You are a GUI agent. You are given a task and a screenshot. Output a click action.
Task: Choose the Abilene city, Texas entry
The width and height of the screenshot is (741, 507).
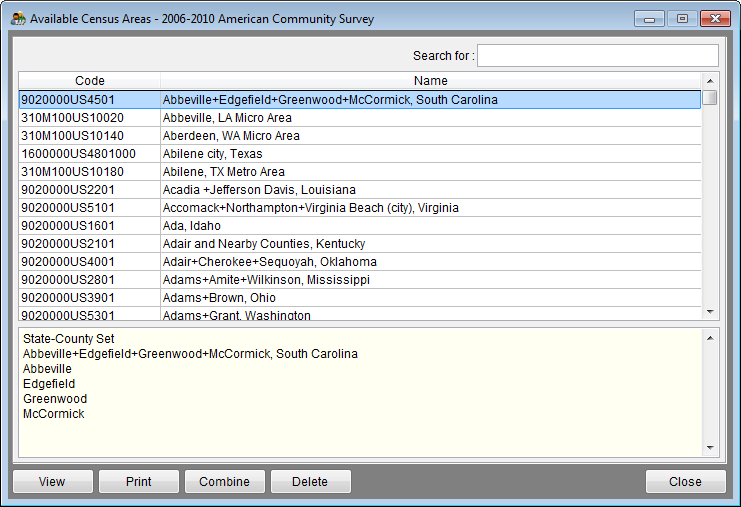point(213,154)
